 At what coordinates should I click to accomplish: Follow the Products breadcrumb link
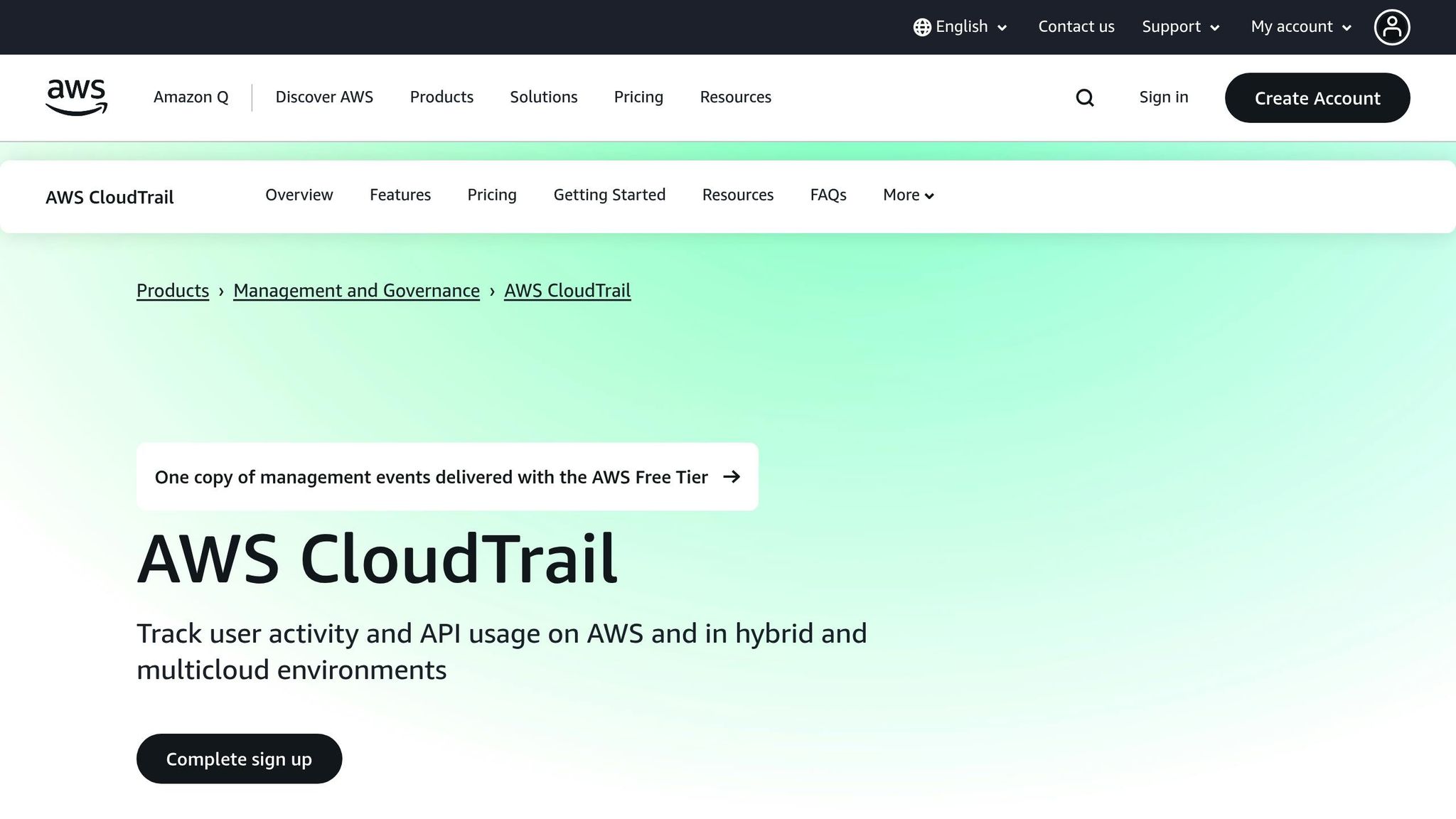point(173,291)
